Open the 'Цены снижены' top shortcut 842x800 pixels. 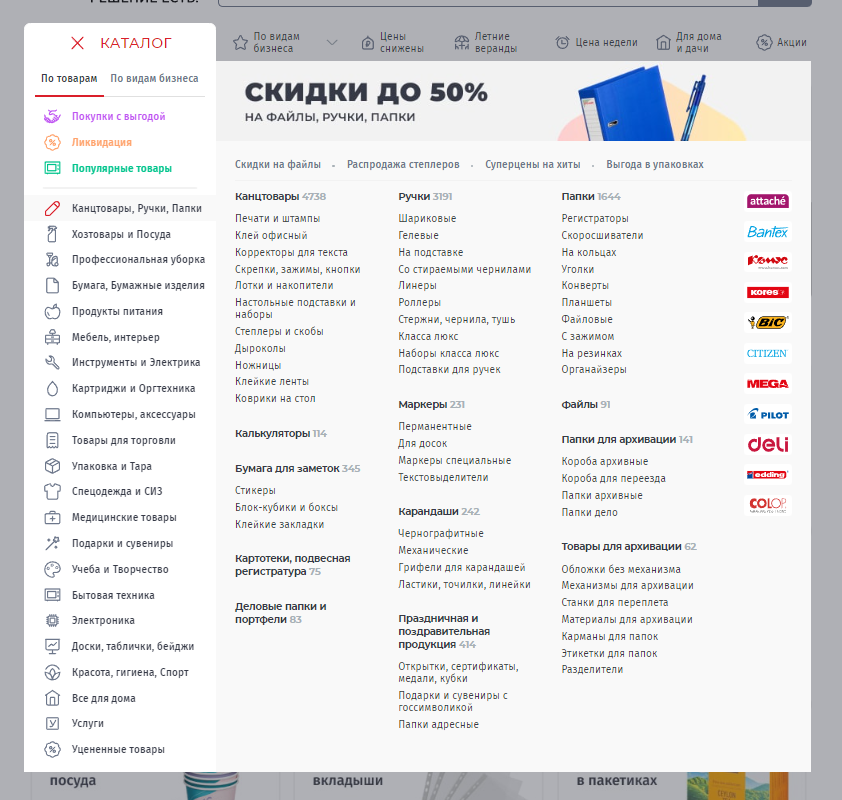[x=393, y=43]
